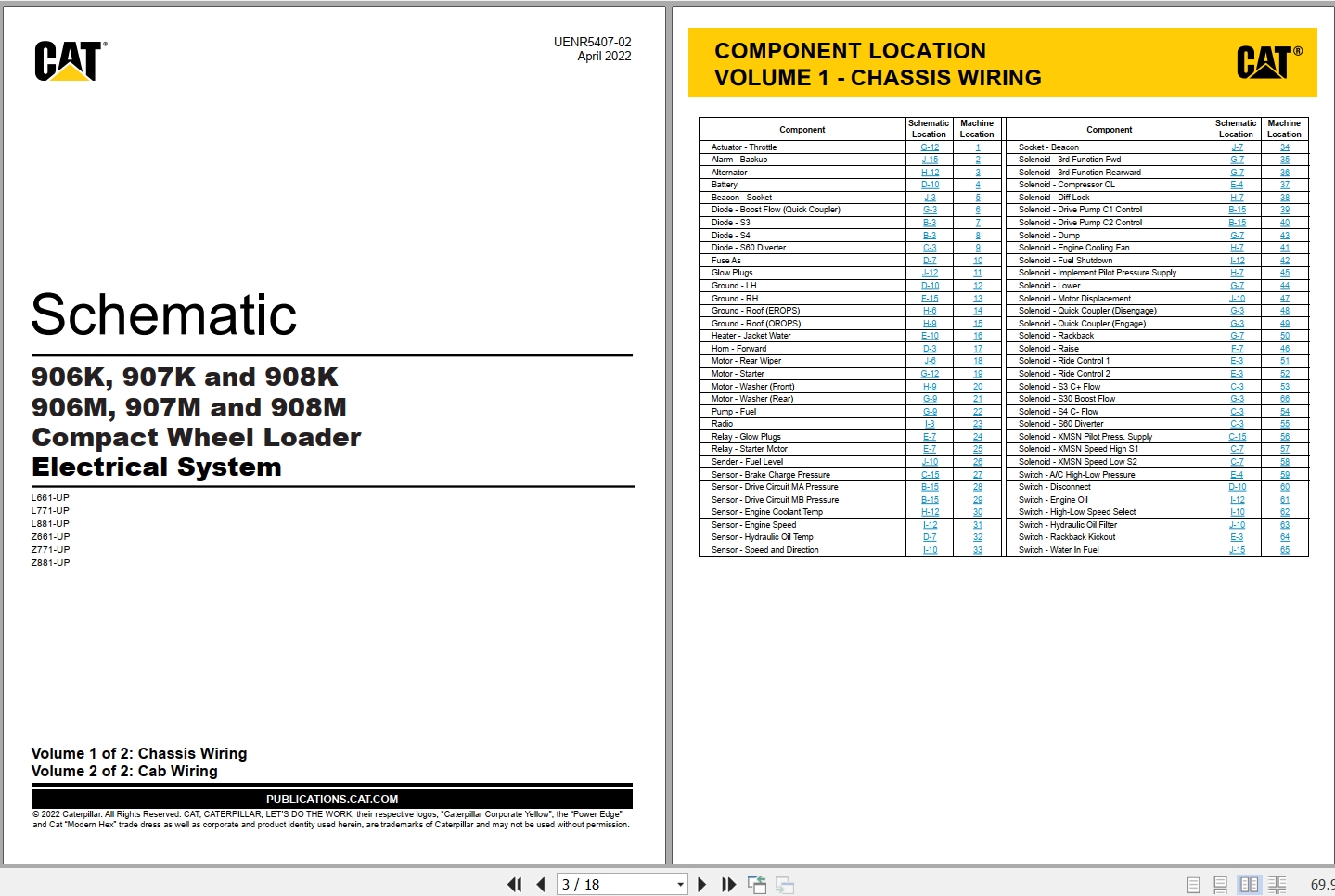The width and height of the screenshot is (1335, 896).
Task: Switch to continuous facing pages view
Action: tap(1277, 885)
